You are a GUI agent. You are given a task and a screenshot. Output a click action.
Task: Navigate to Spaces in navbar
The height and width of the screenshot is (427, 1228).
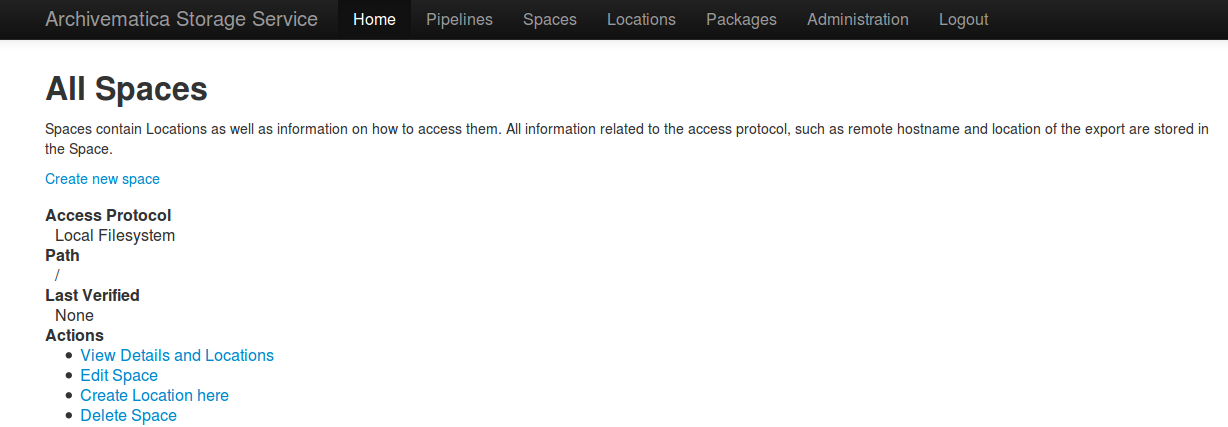coord(549,19)
